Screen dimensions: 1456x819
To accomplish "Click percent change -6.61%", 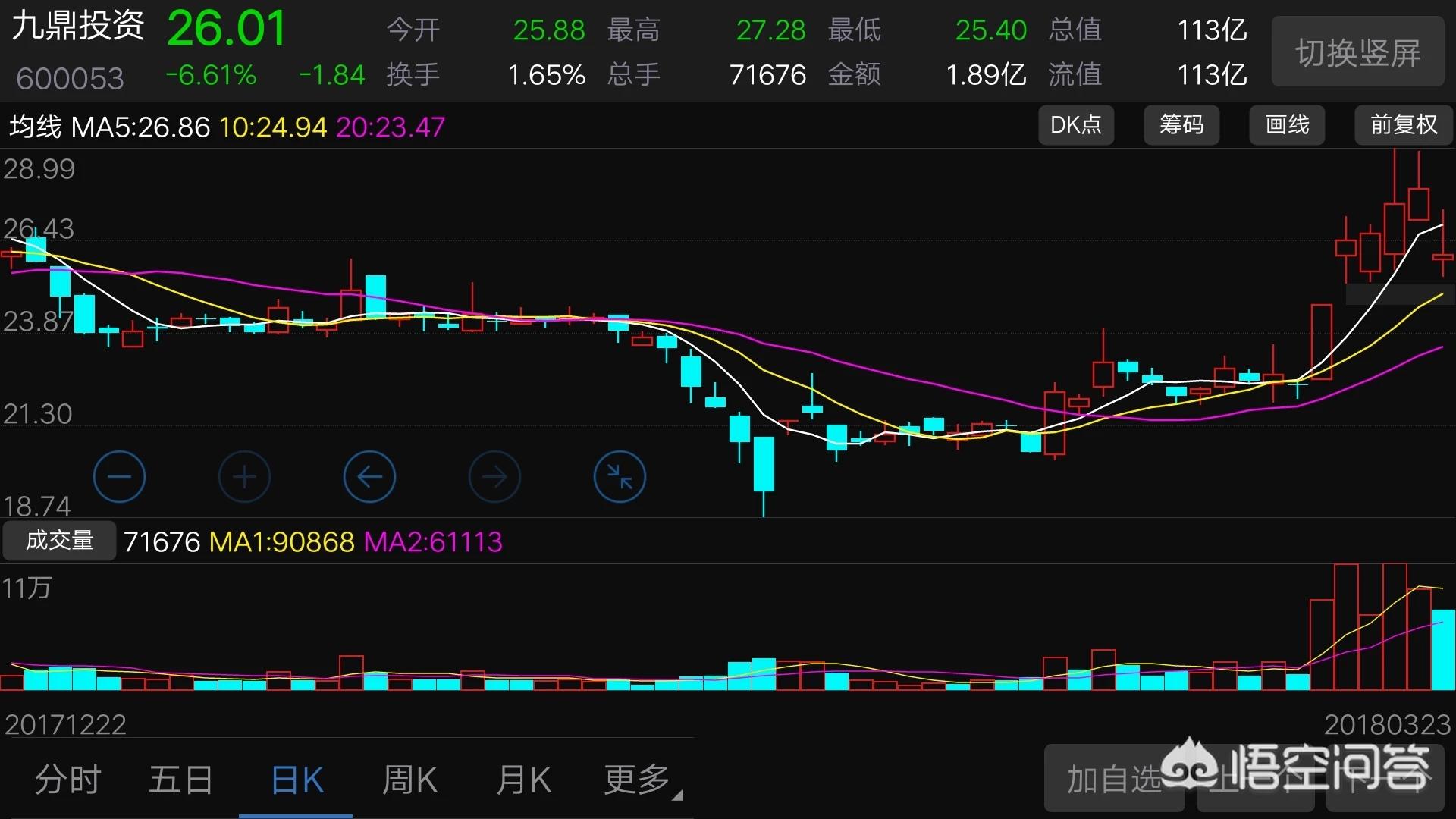I will tap(211, 75).
